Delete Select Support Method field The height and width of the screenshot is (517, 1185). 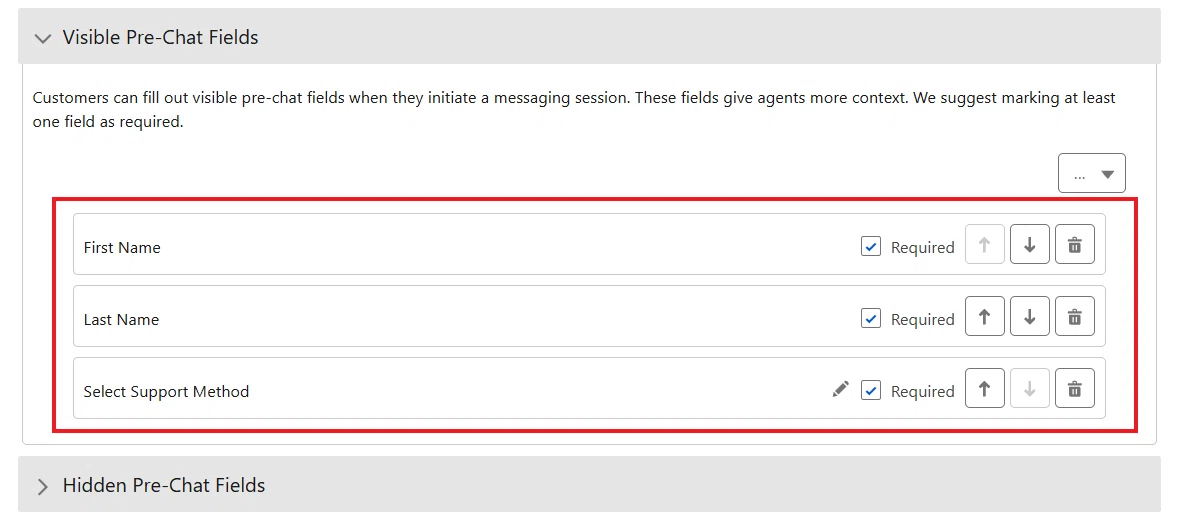[1075, 388]
